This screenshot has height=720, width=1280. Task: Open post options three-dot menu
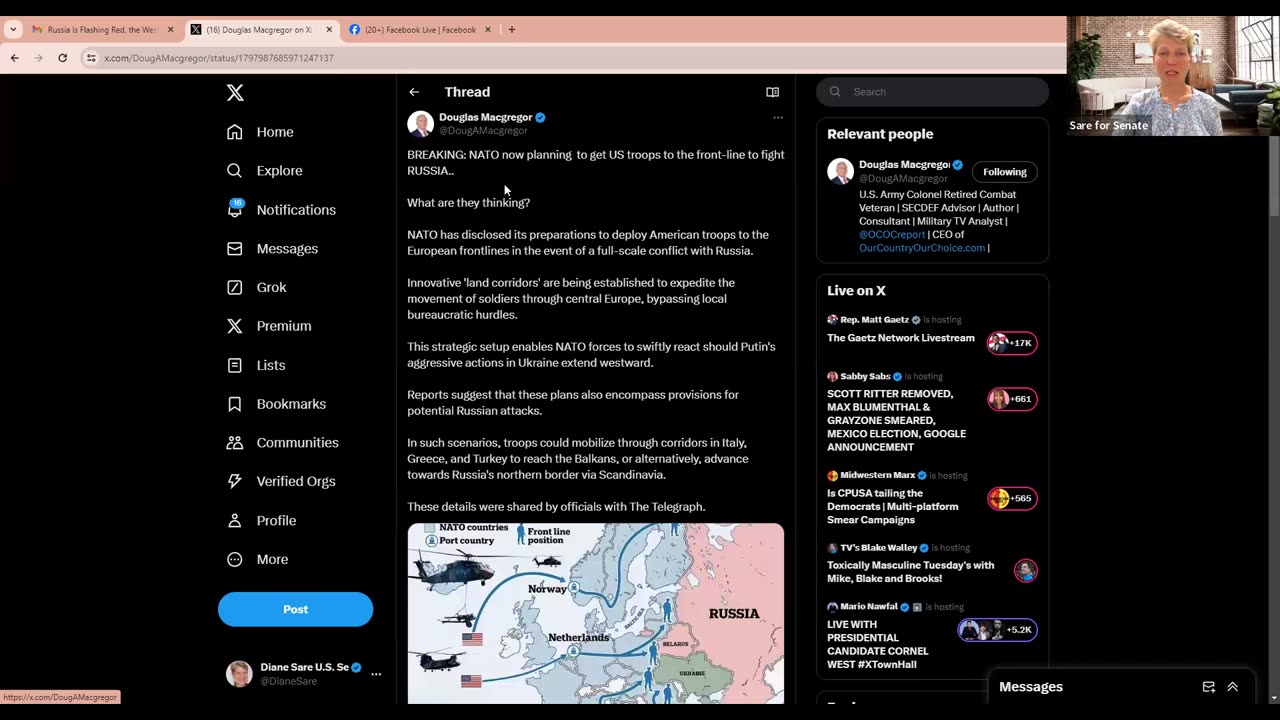[x=778, y=118]
